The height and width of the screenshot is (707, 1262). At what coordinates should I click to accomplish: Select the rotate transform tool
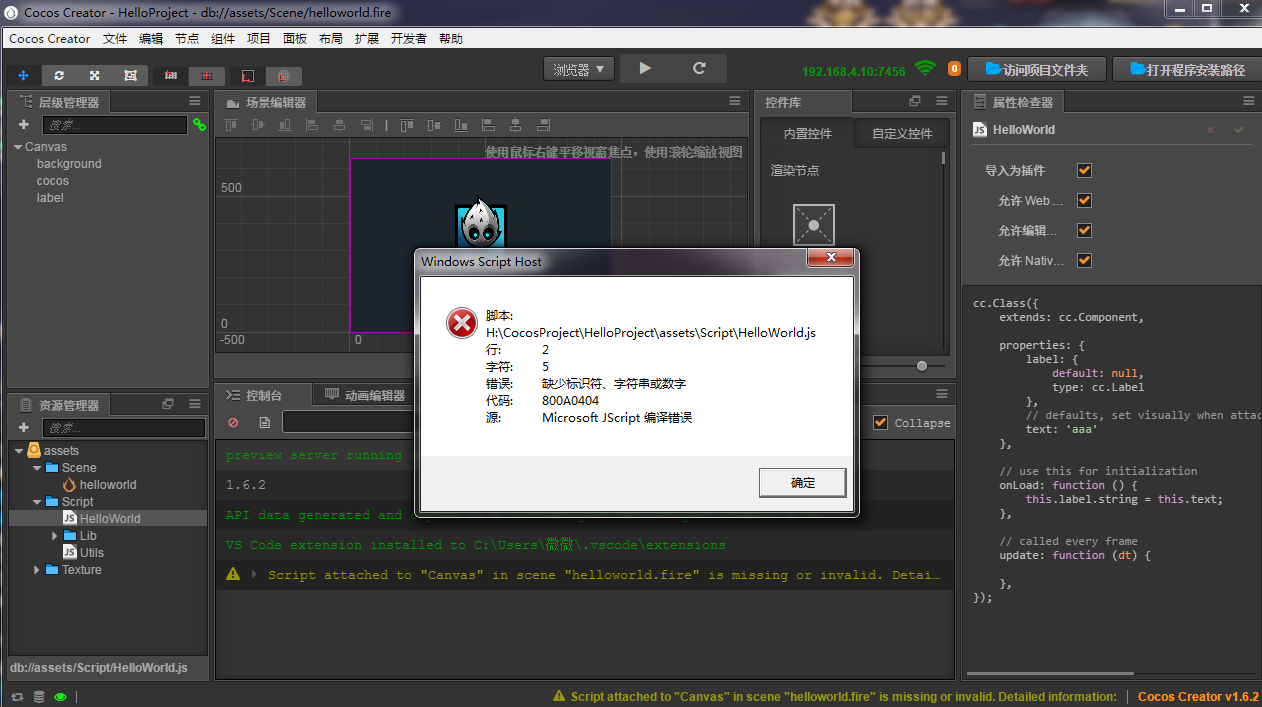[x=59, y=75]
